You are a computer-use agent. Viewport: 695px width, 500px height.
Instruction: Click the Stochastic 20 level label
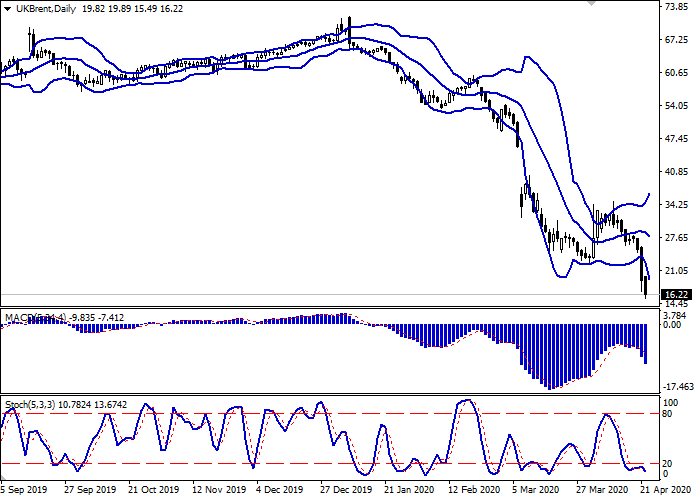click(668, 463)
